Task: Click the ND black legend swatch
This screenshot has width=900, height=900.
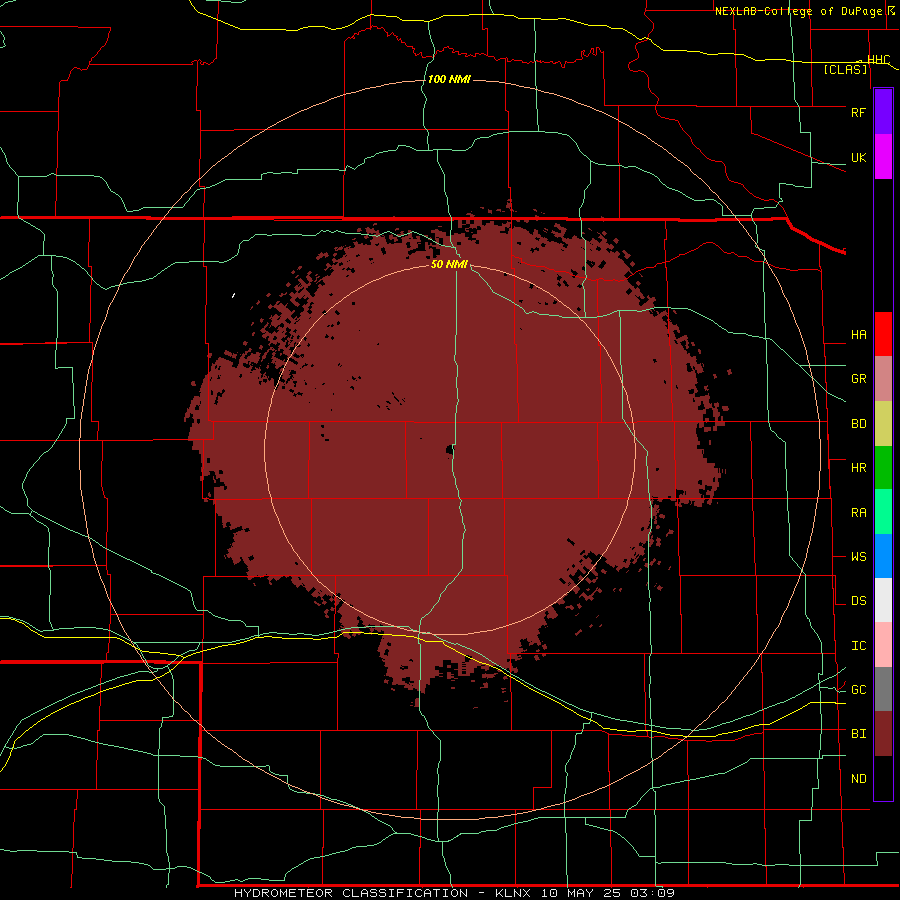Action: [x=883, y=778]
